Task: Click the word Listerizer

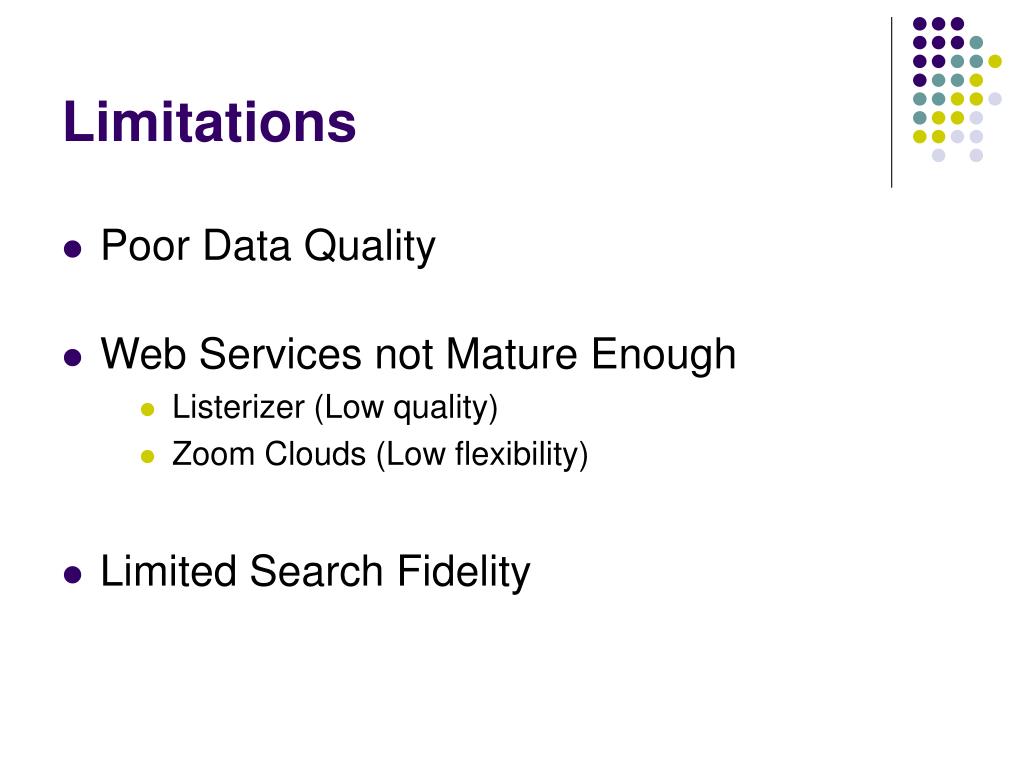Action: click(x=238, y=408)
